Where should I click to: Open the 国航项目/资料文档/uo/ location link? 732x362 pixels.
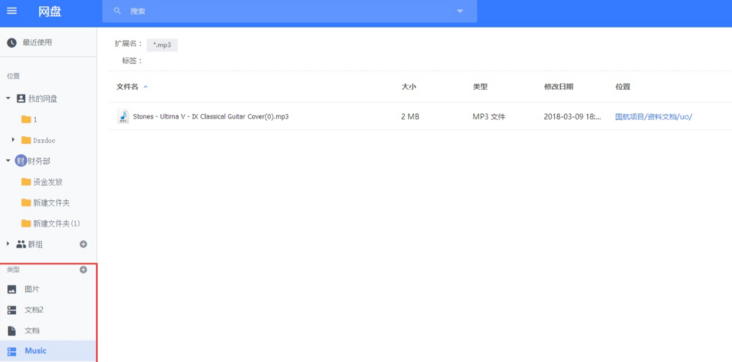pyautogui.click(x=654, y=117)
